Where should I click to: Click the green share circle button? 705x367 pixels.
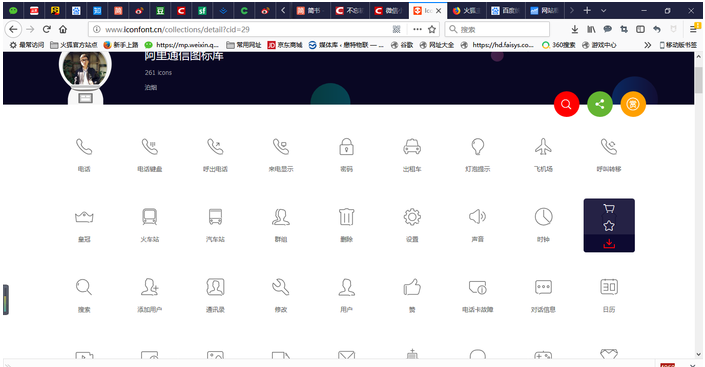point(600,104)
